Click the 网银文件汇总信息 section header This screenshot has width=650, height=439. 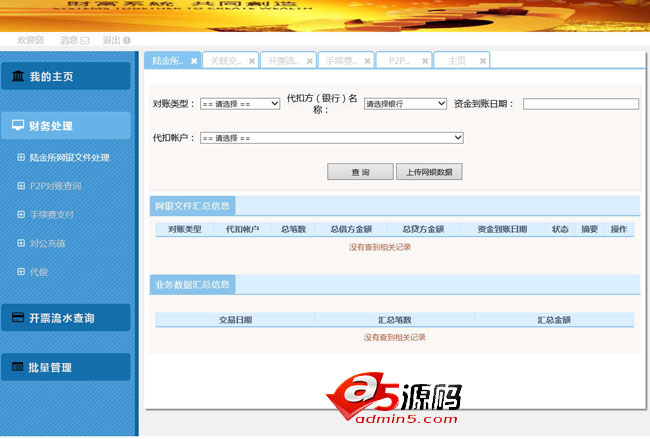pos(192,206)
